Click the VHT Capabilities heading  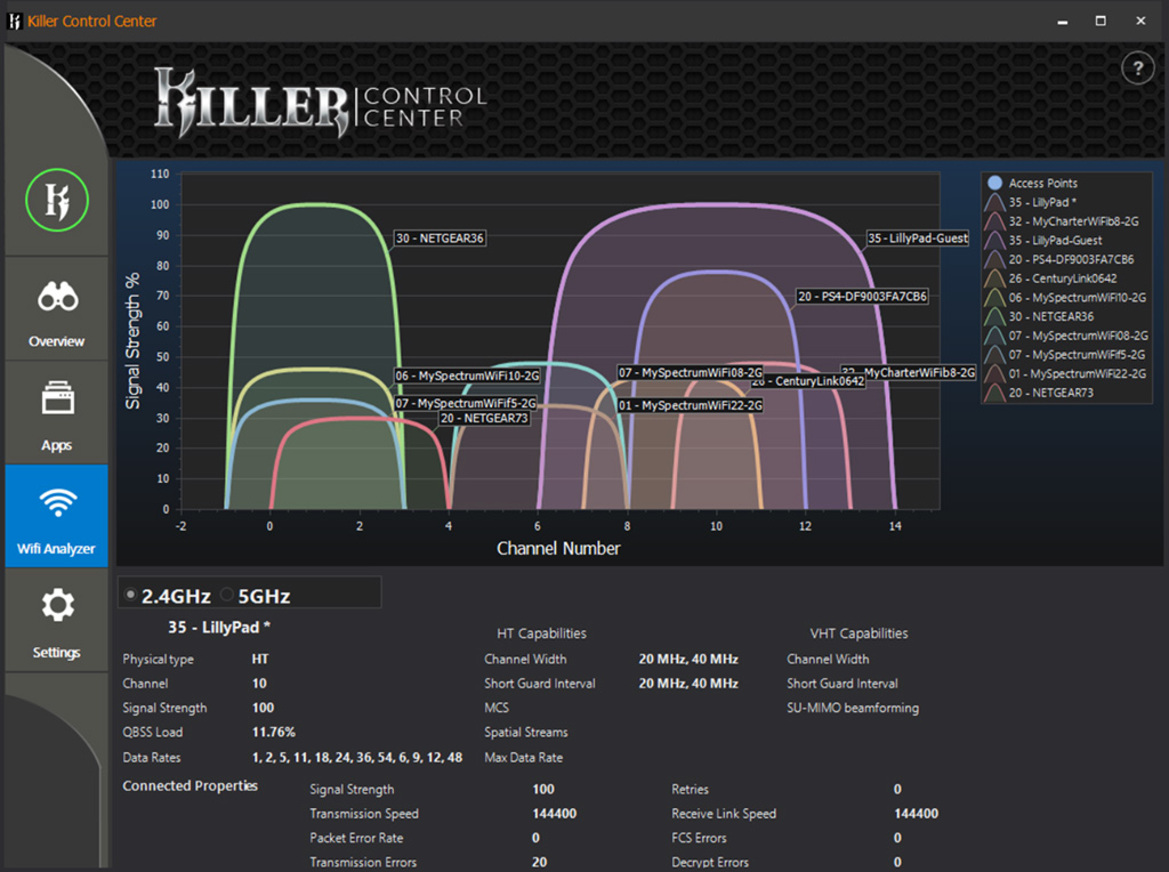coord(859,634)
